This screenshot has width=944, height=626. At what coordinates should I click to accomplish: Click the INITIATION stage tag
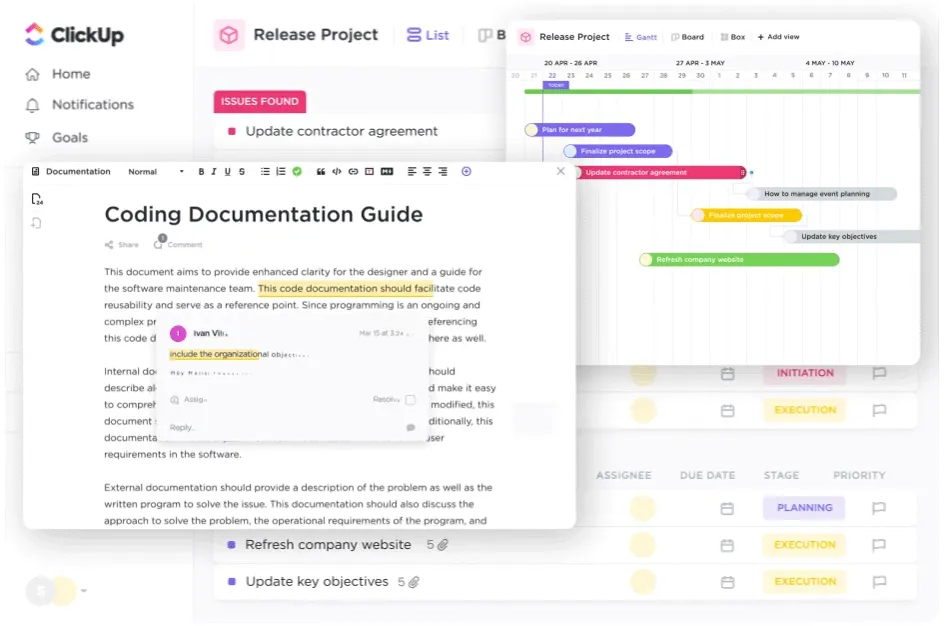[805, 373]
